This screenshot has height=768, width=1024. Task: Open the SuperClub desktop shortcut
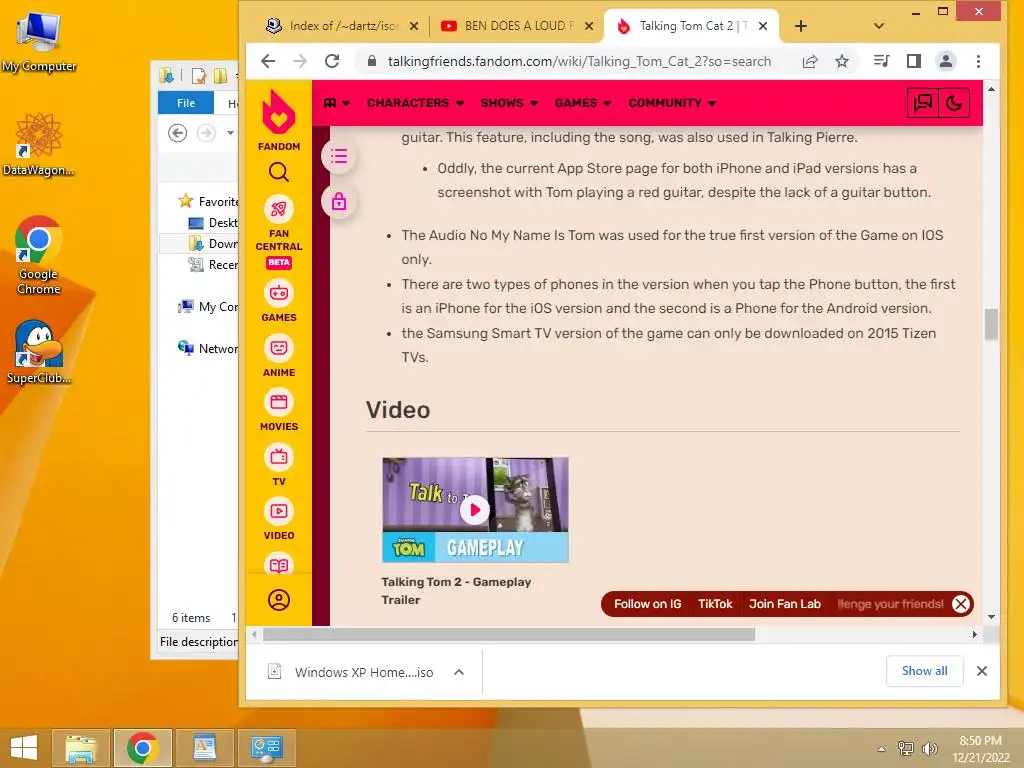coord(39,353)
